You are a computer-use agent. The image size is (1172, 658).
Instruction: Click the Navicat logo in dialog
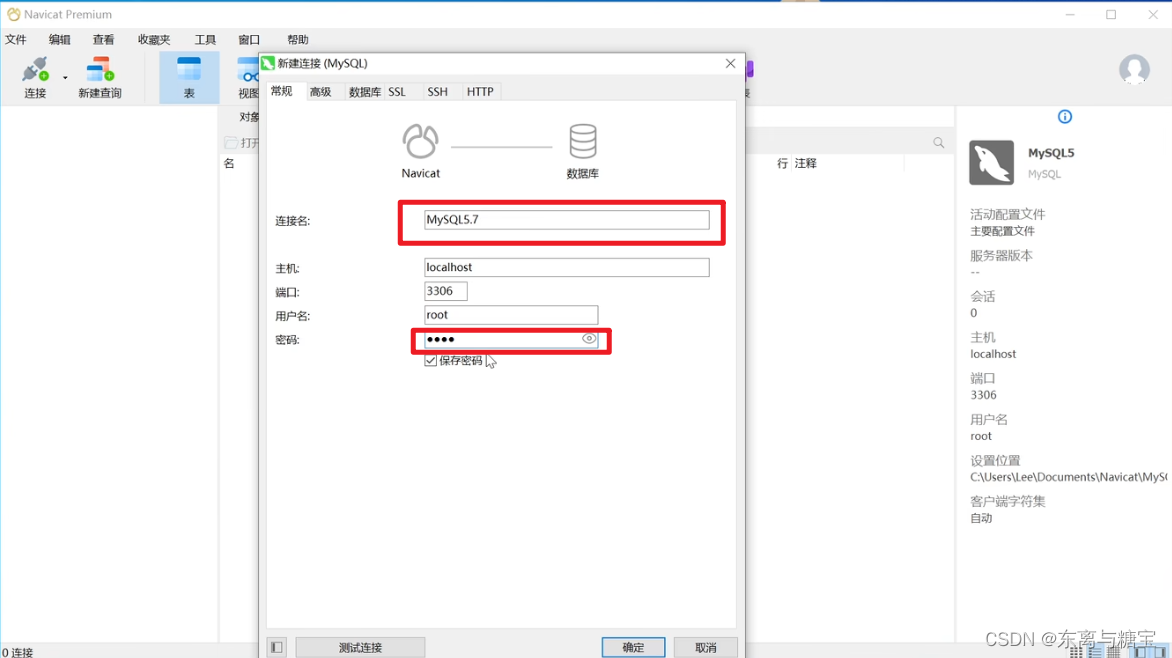click(x=420, y=141)
